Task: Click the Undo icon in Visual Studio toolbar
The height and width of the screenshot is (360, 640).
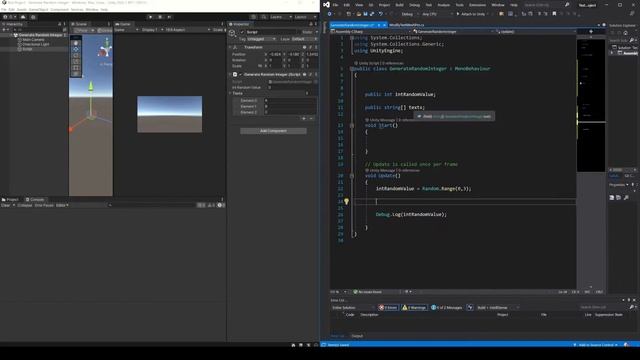Action: point(380,14)
